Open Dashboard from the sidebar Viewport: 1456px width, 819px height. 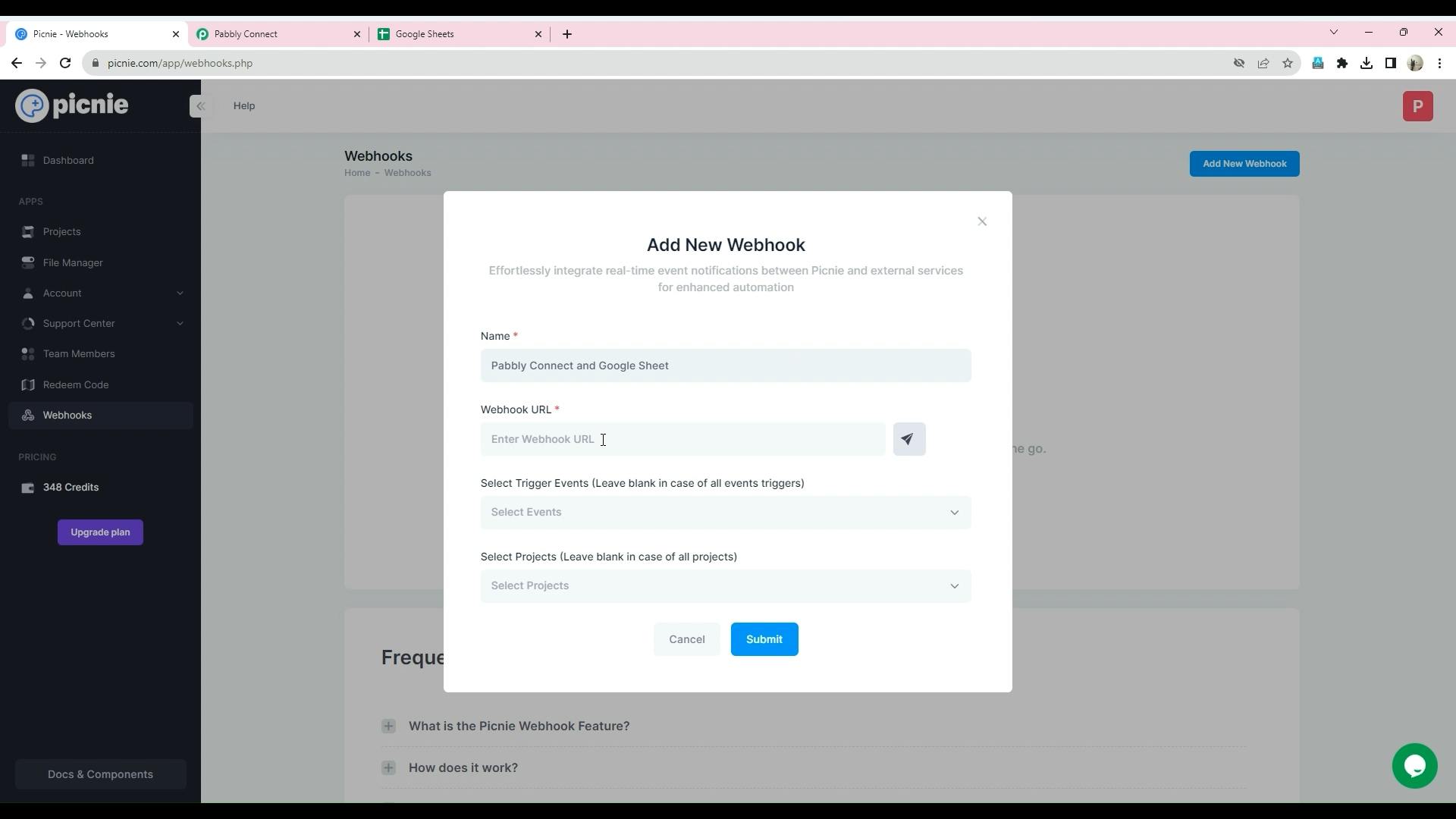click(x=101, y=160)
